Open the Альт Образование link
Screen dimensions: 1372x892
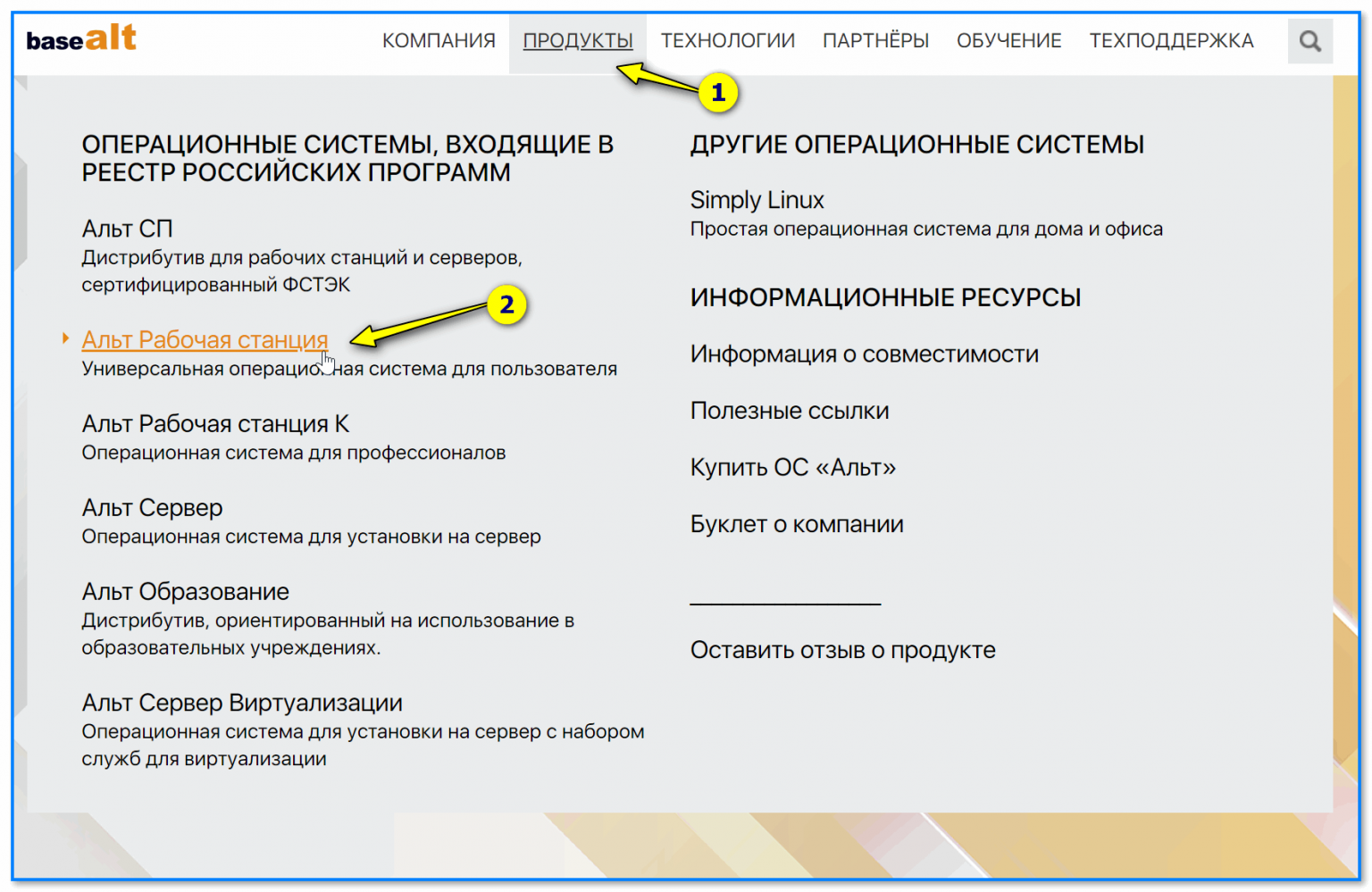[185, 591]
